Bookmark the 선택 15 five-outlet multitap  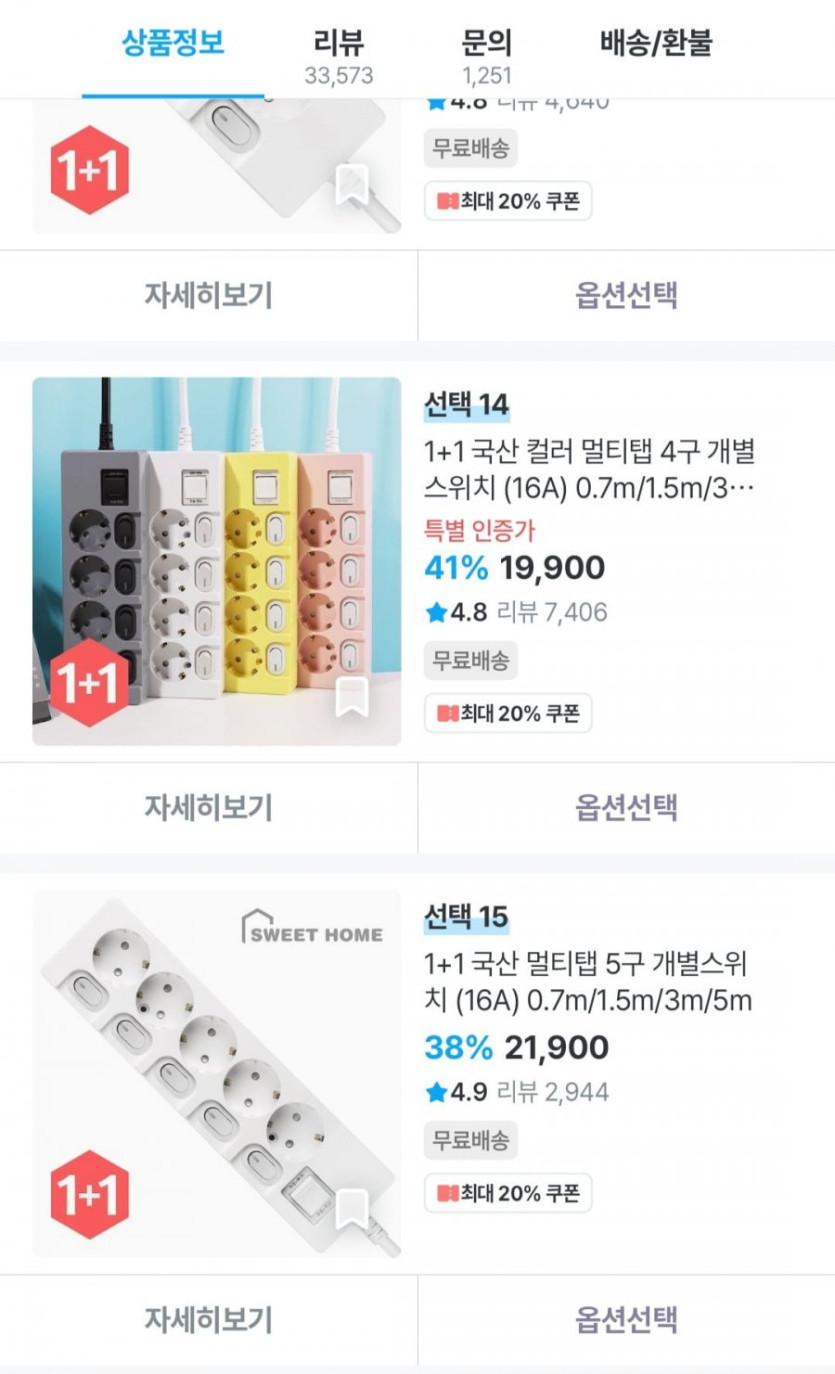351,1209
